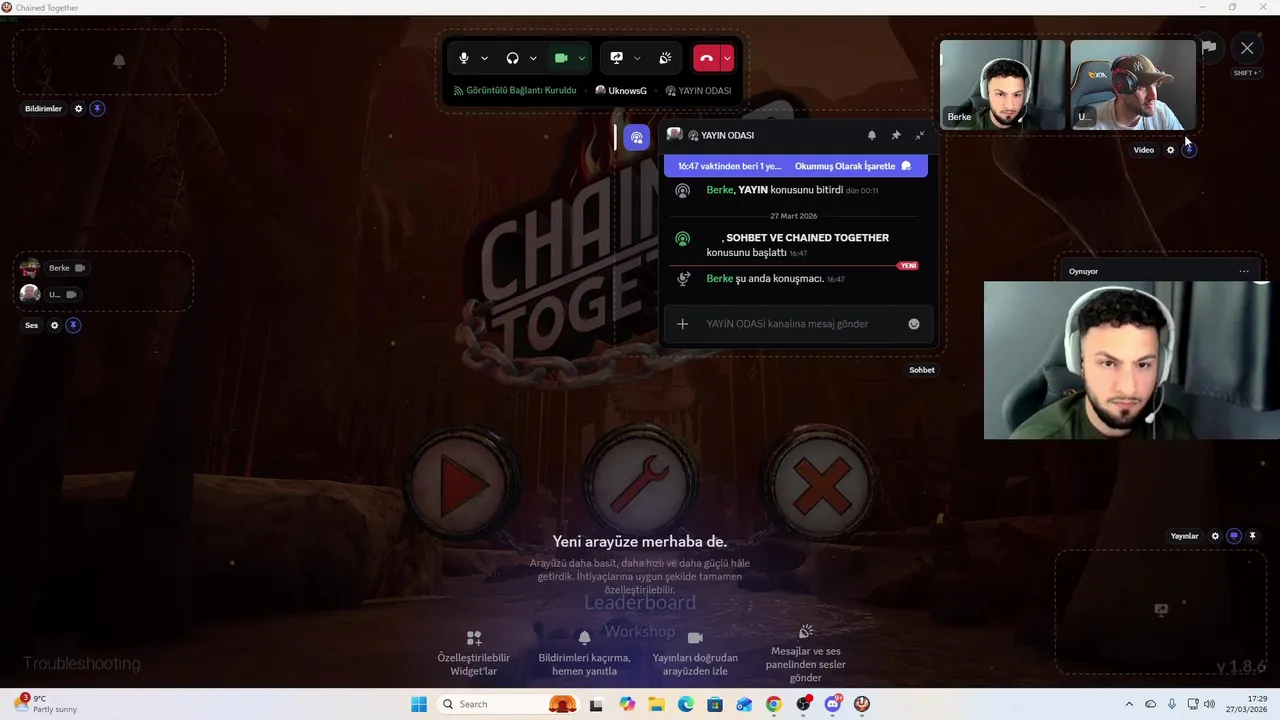Disconnect call with the red phone button
Viewport: 1280px width, 720px height.
click(x=706, y=58)
